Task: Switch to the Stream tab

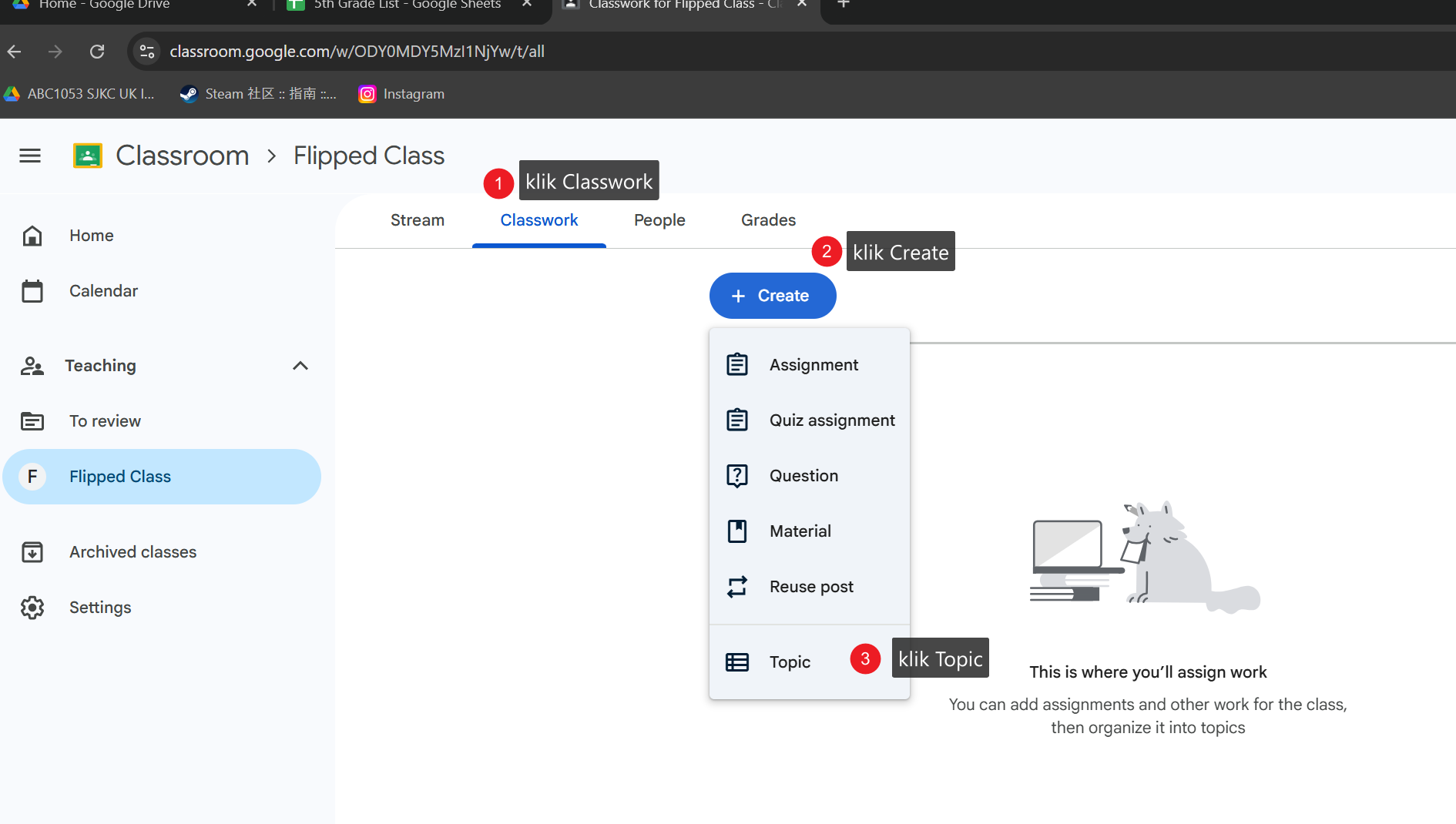Action: 418,220
